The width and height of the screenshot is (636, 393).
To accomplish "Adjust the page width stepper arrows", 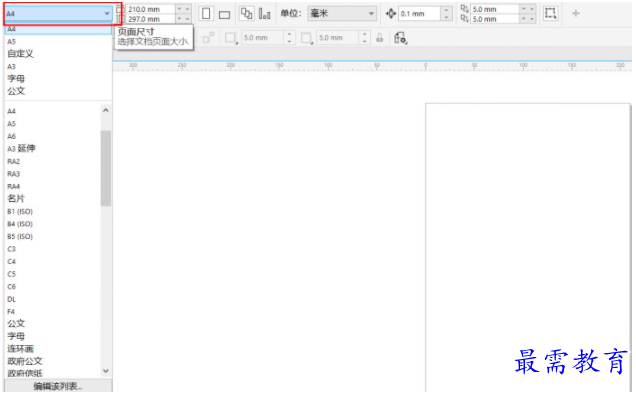I will [183, 9].
